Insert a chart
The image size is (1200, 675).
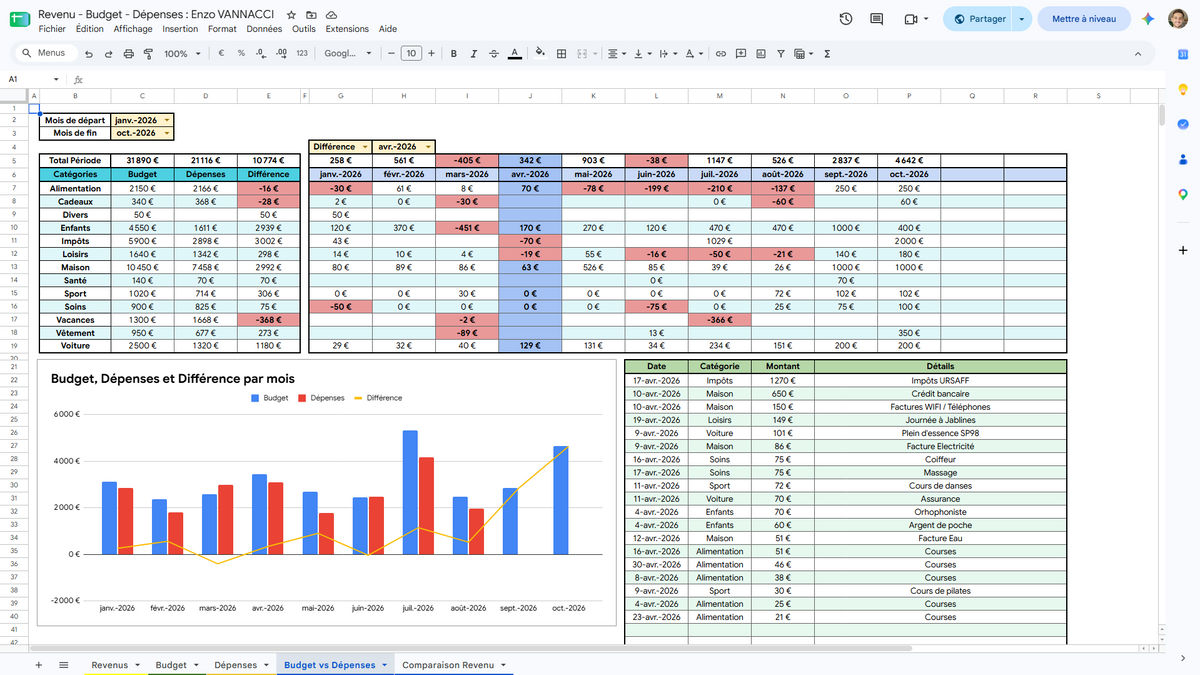760,54
